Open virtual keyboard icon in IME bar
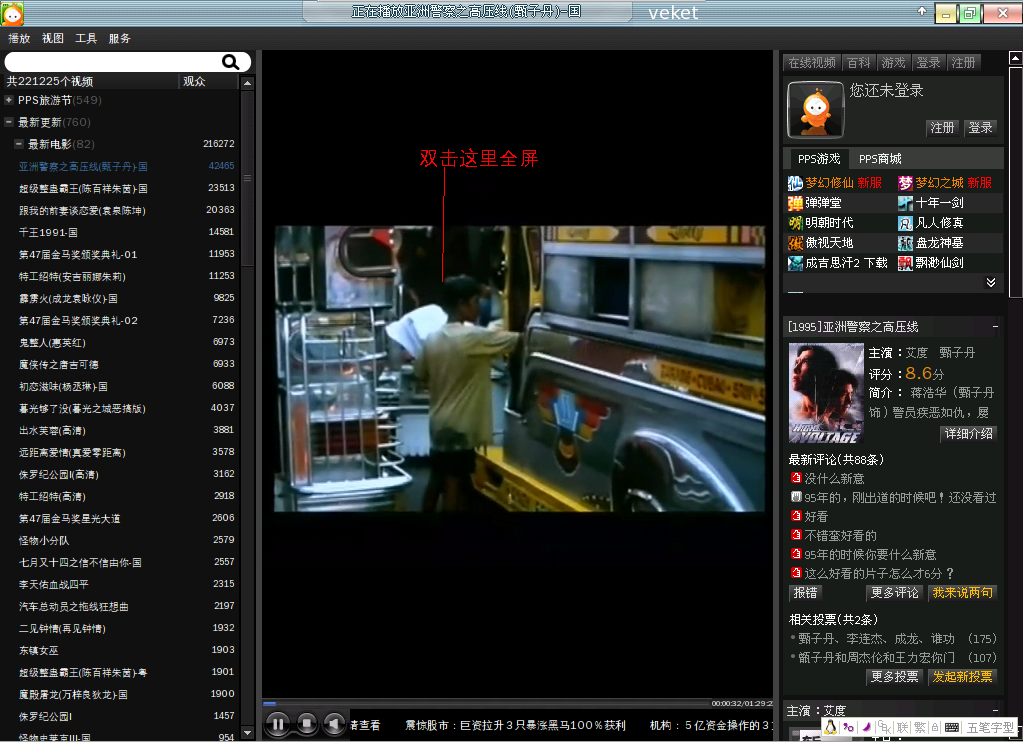1023x743 pixels. click(x=952, y=727)
